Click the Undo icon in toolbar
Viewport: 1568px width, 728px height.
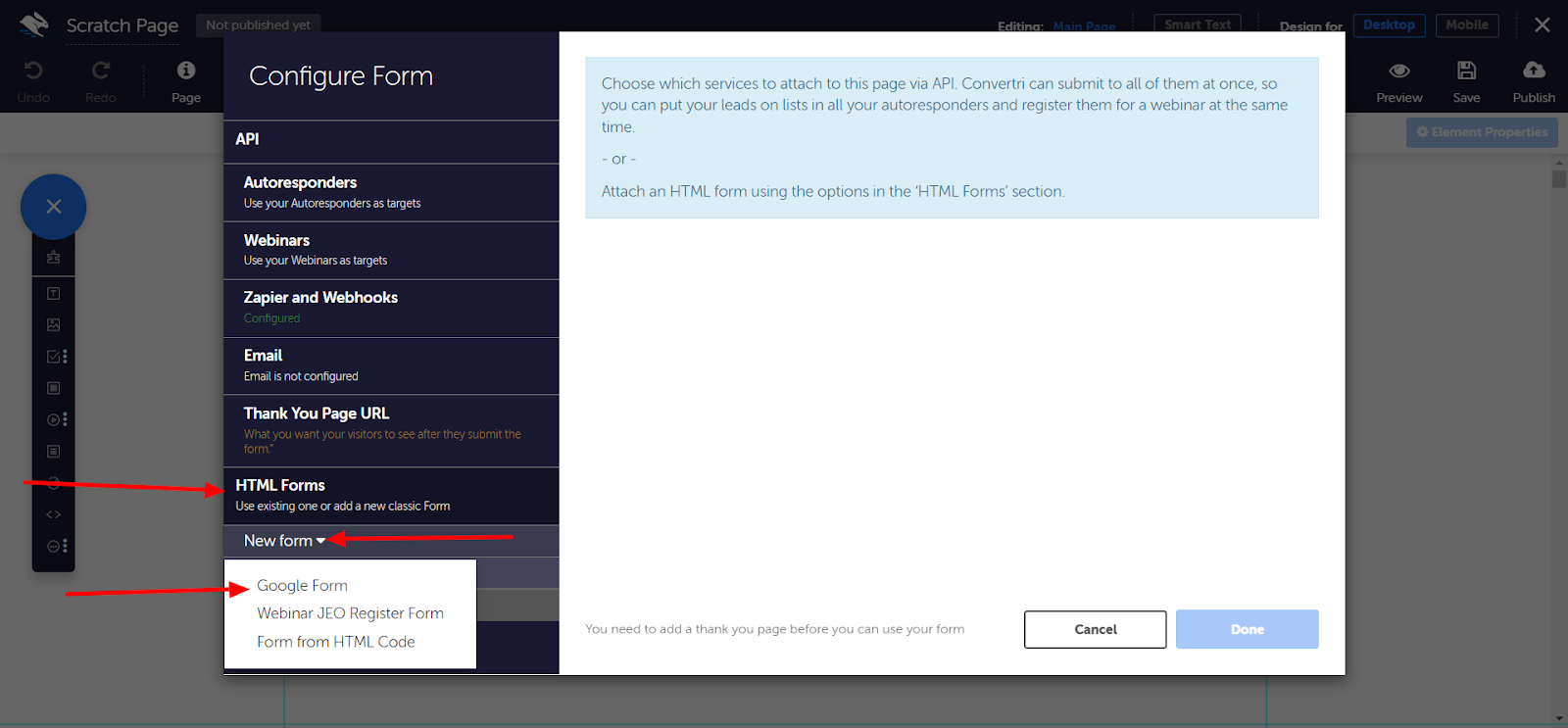click(x=33, y=71)
